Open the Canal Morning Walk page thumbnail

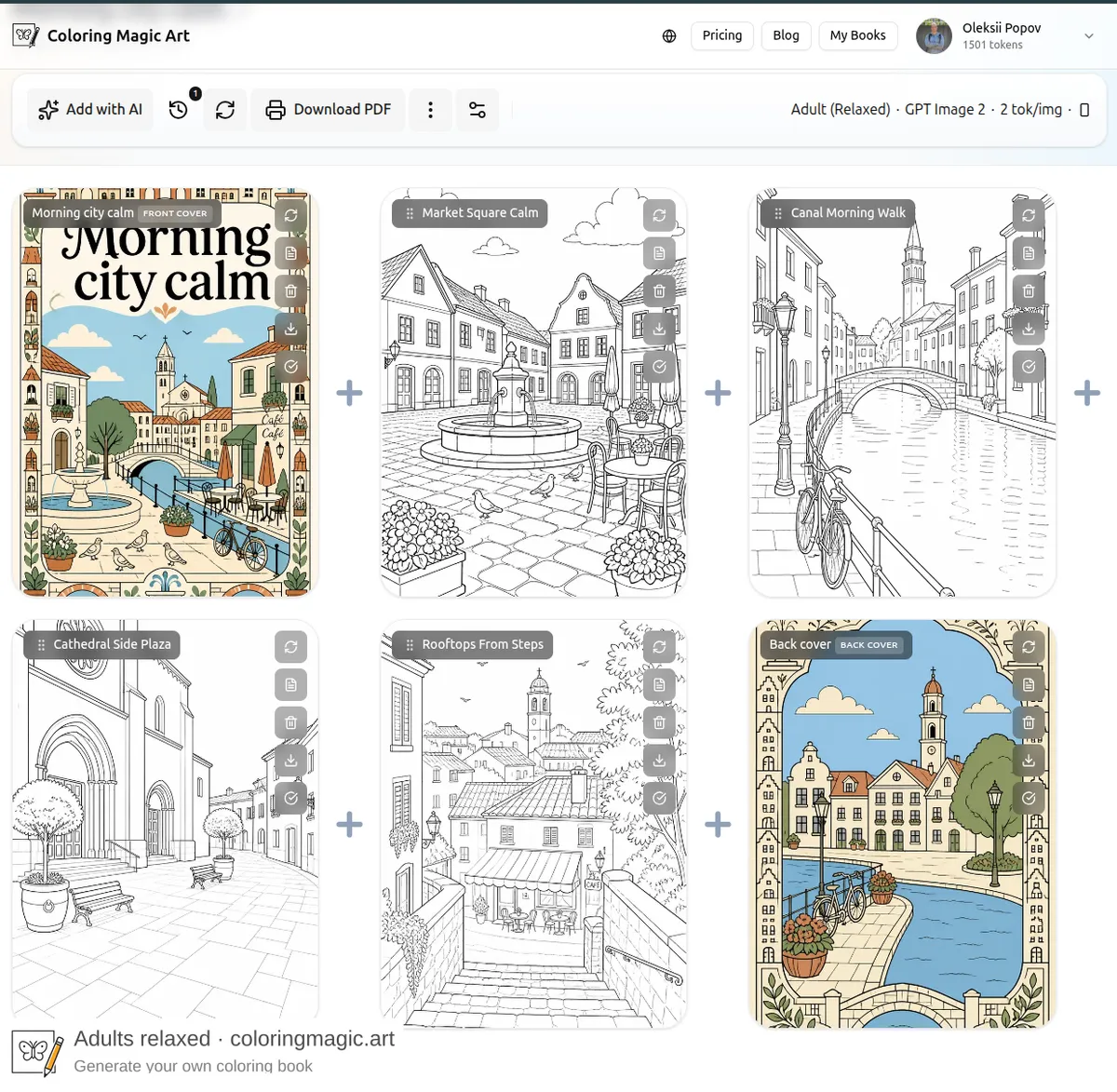pyautogui.click(x=902, y=393)
